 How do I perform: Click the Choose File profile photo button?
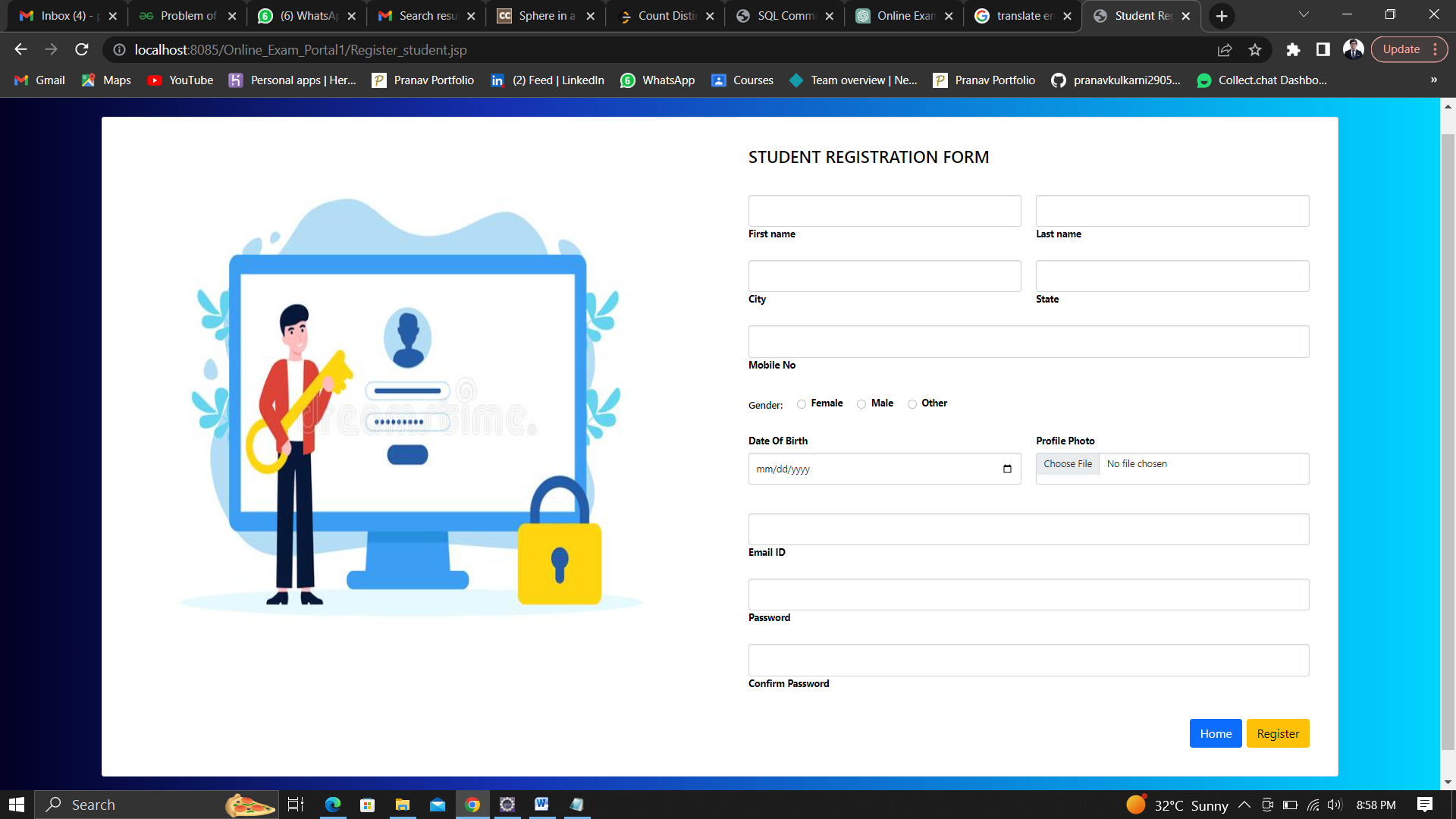[1068, 464]
